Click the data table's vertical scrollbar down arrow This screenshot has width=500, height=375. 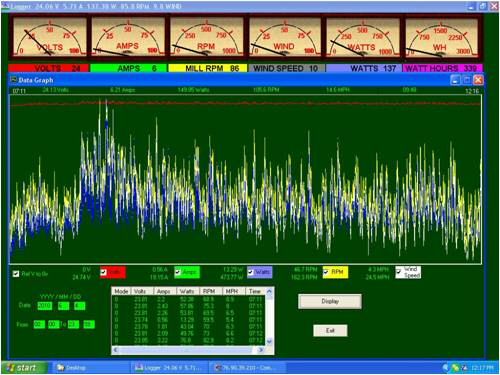tap(269, 341)
